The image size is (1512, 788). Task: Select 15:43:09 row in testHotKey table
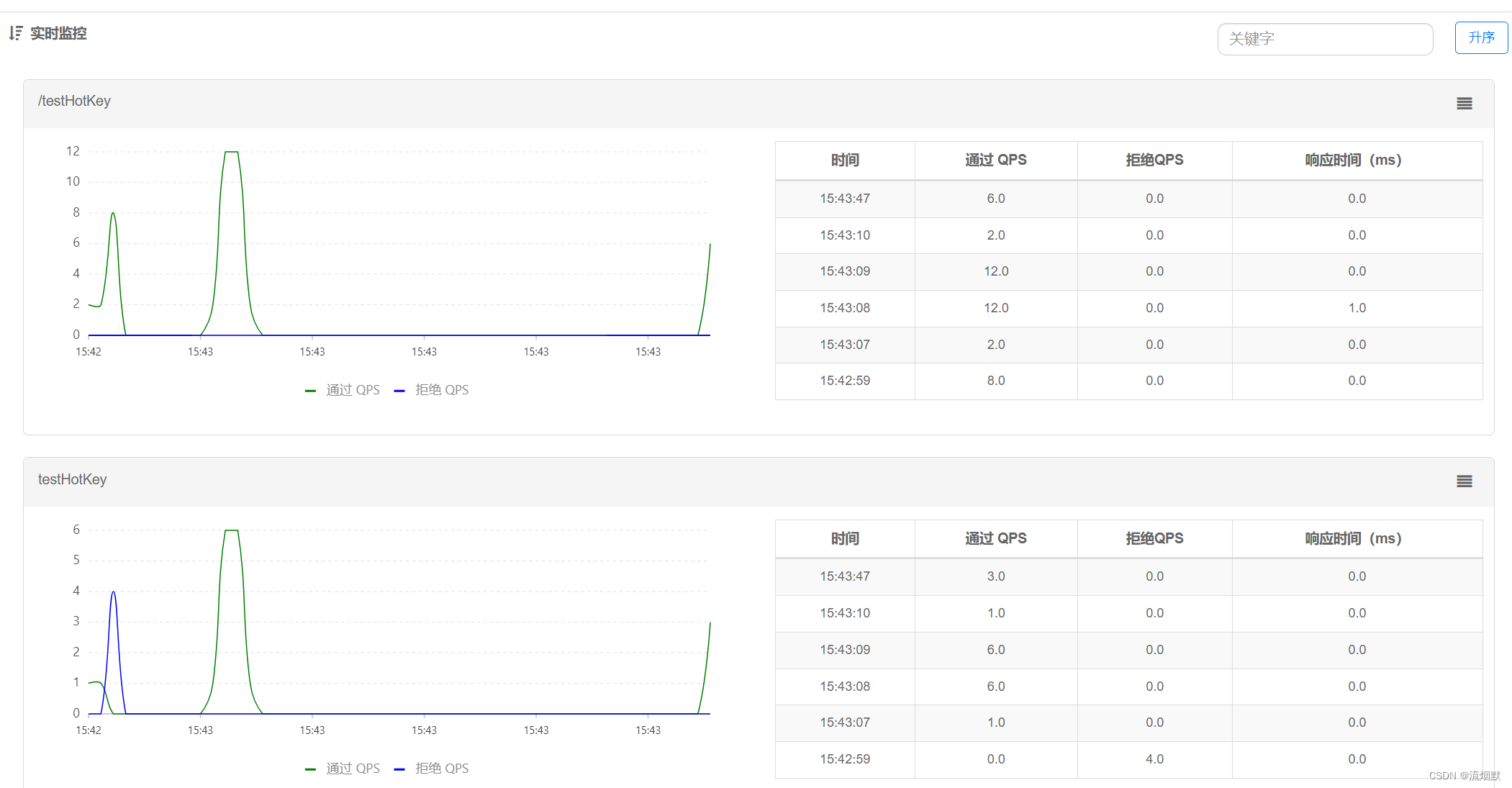[x=1128, y=651]
